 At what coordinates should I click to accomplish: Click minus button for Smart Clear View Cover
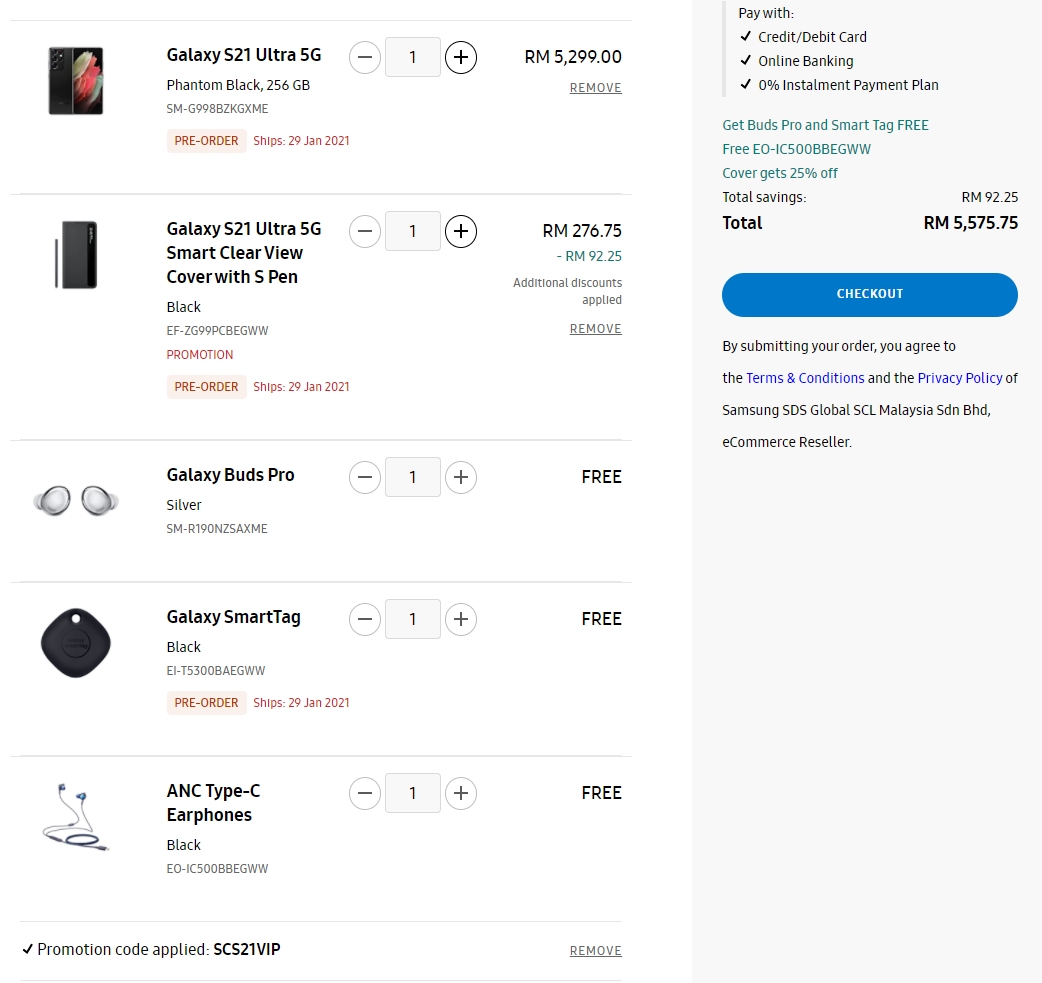point(365,232)
